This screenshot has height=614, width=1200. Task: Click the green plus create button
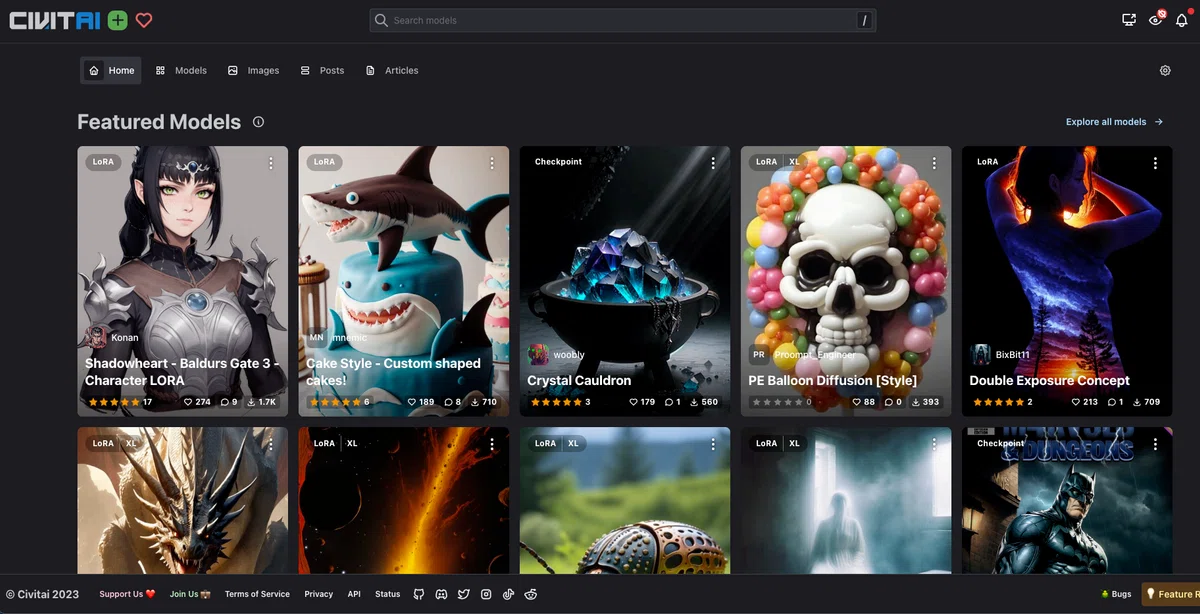pyautogui.click(x=117, y=20)
